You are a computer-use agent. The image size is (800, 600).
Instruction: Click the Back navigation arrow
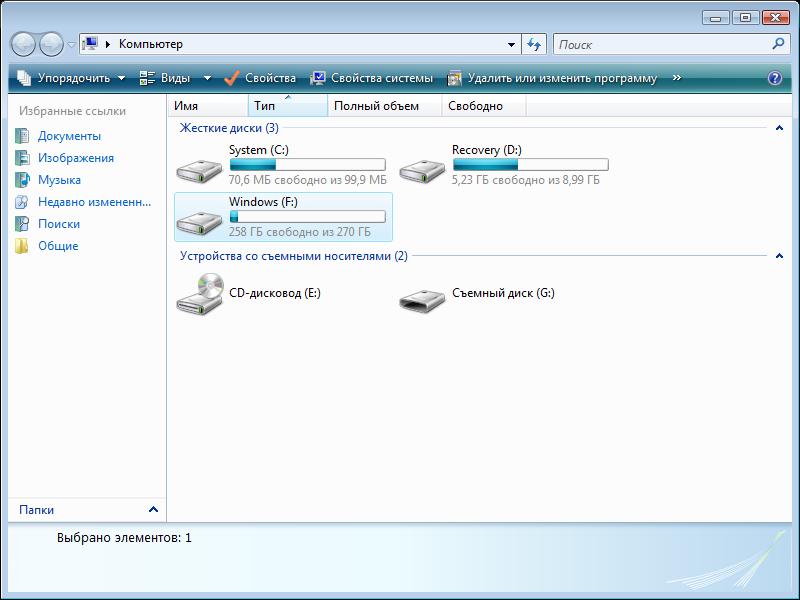(x=23, y=44)
